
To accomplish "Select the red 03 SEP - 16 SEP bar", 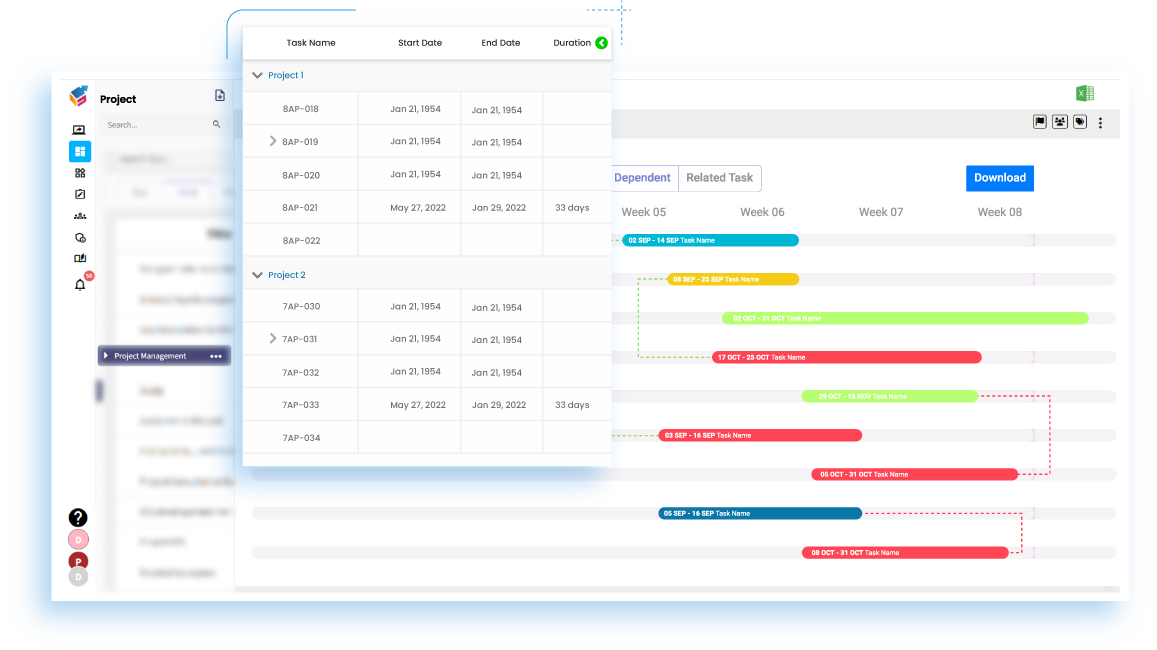I will coord(760,436).
